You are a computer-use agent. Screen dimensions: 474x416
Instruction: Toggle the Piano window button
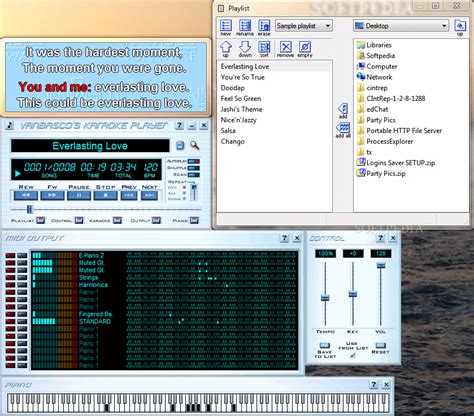click(194, 220)
